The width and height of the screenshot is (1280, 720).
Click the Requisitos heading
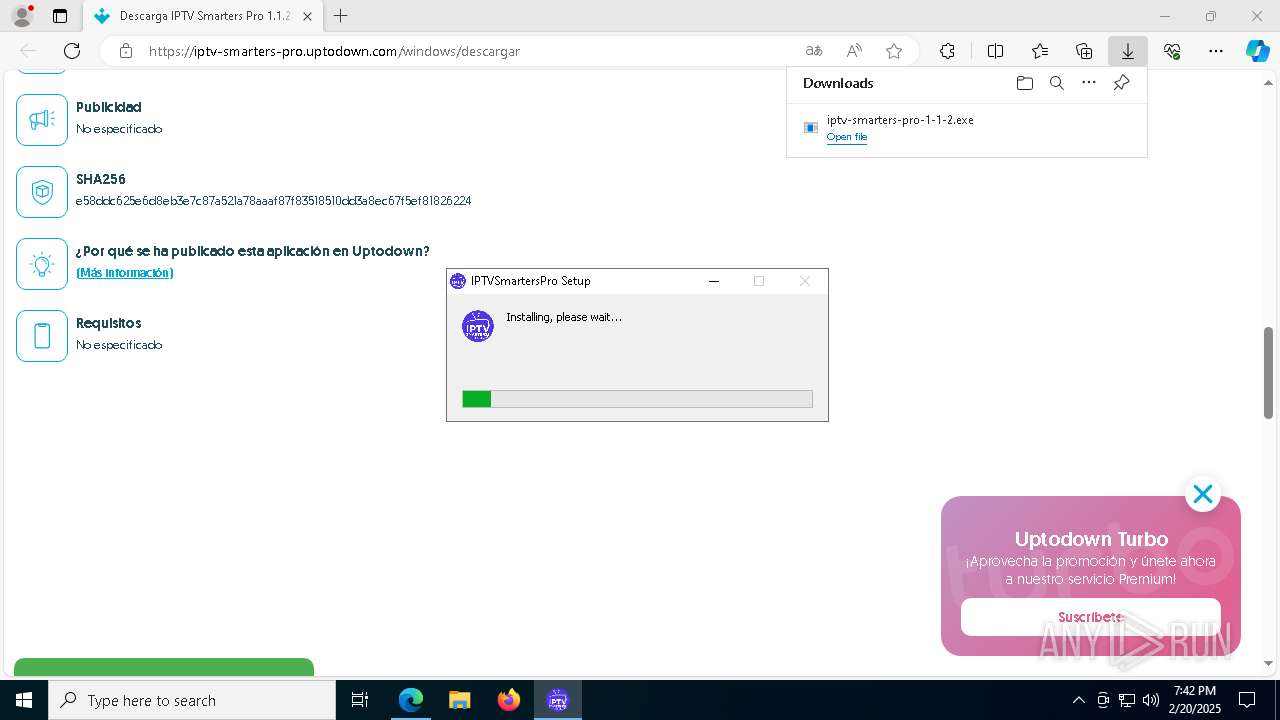(108, 323)
